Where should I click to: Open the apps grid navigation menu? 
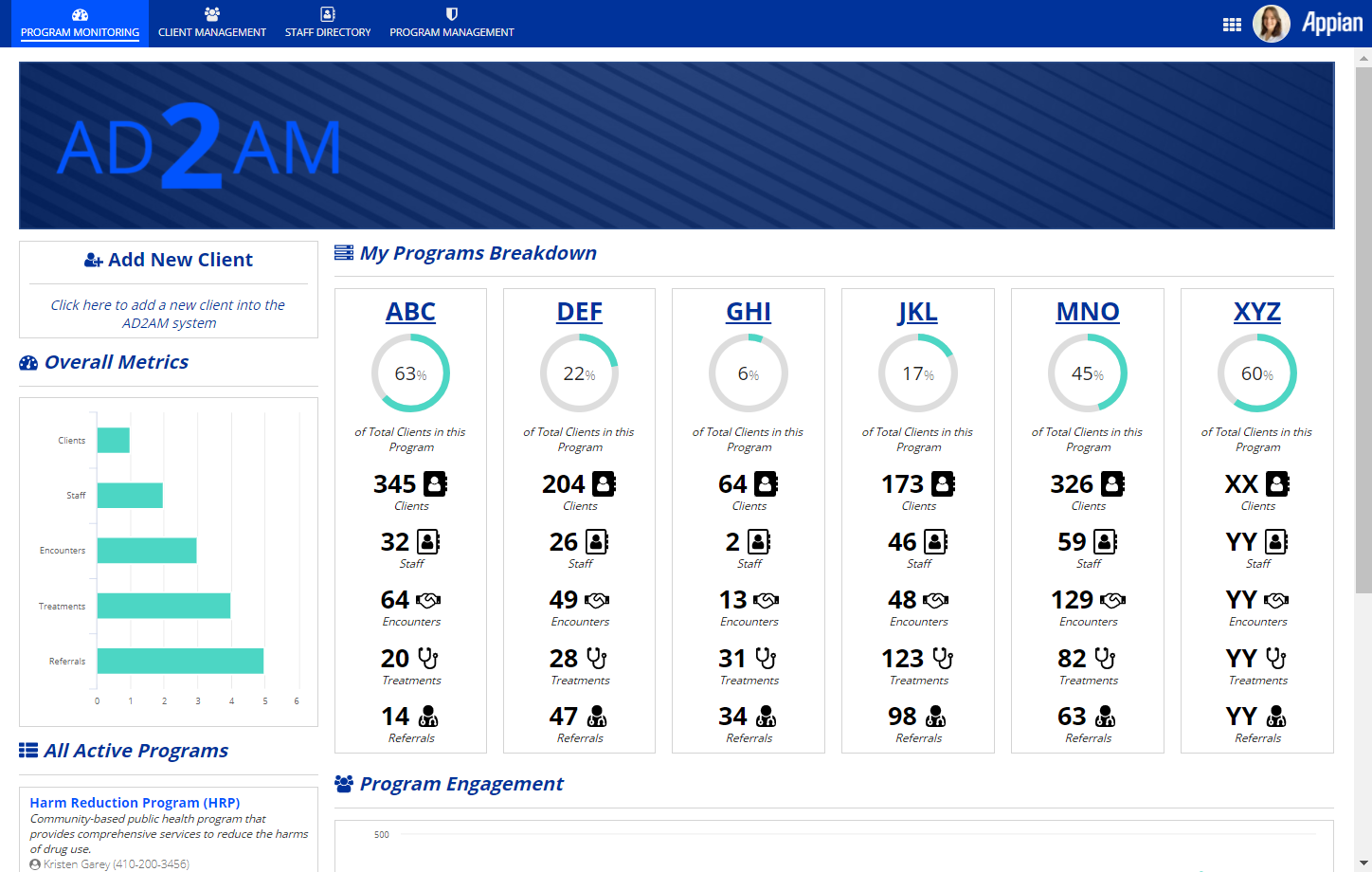(1232, 25)
